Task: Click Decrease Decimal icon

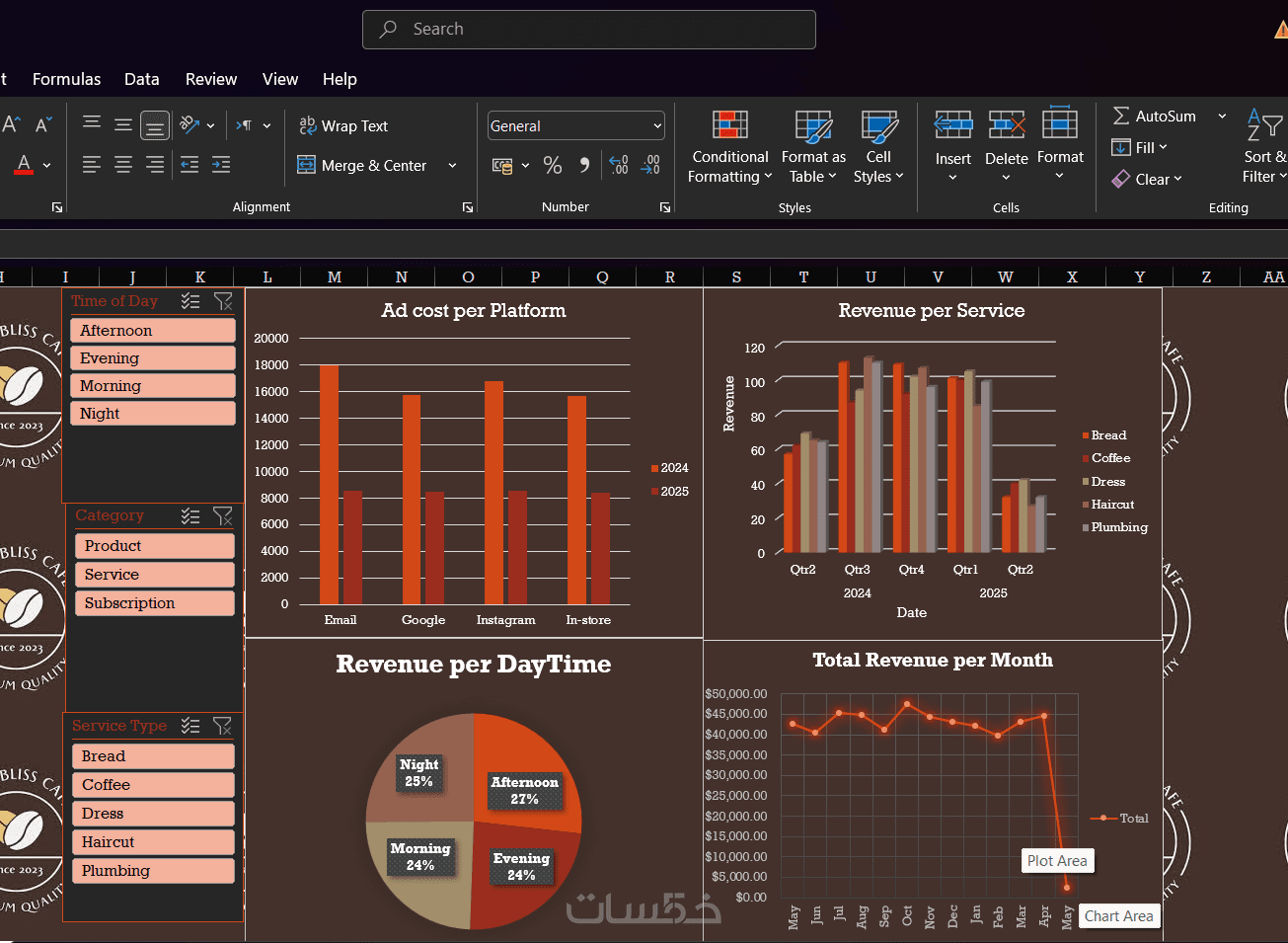Action: [650, 165]
